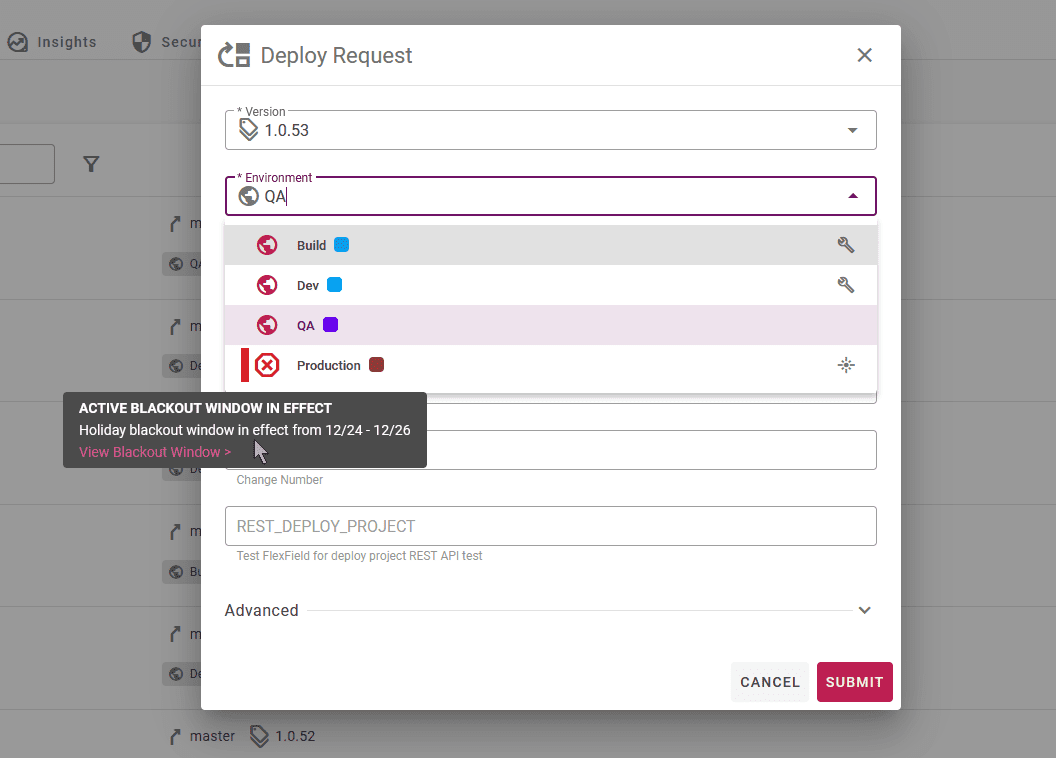The image size is (1056, 758).
Task: Submit the deploy request
Action: tap(855, 682)
